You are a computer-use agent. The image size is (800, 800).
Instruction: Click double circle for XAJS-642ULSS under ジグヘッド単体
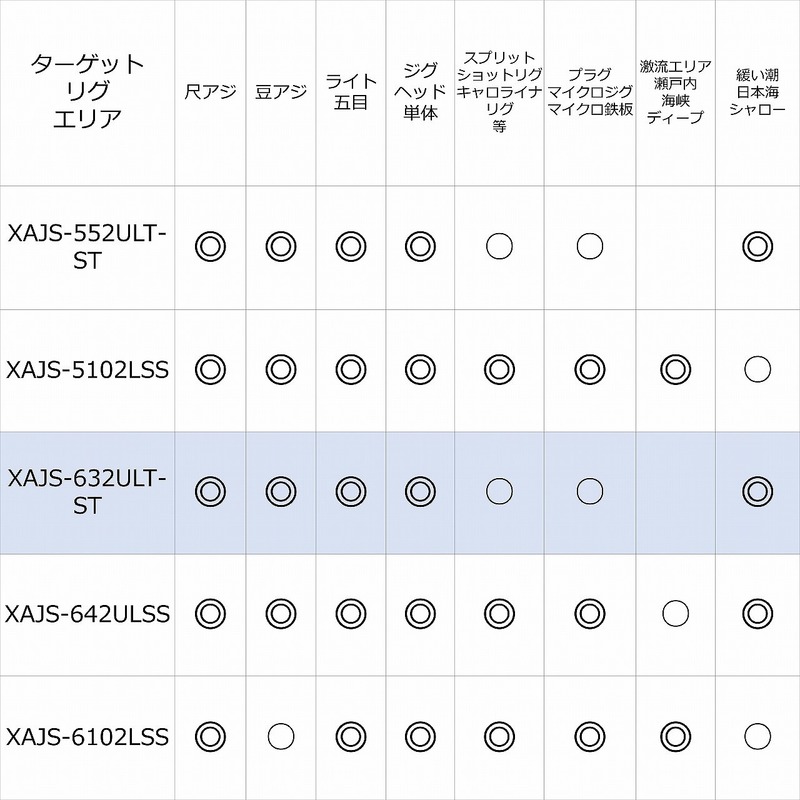coord(419,613)
